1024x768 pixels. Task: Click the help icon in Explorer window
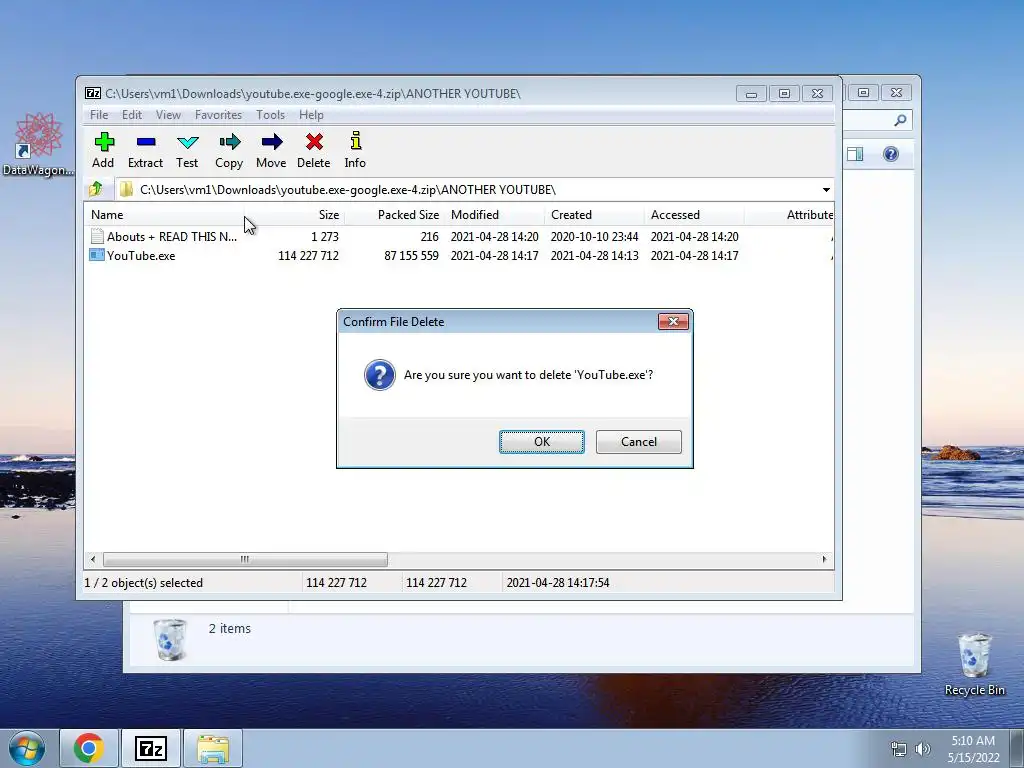coord(891,154)
